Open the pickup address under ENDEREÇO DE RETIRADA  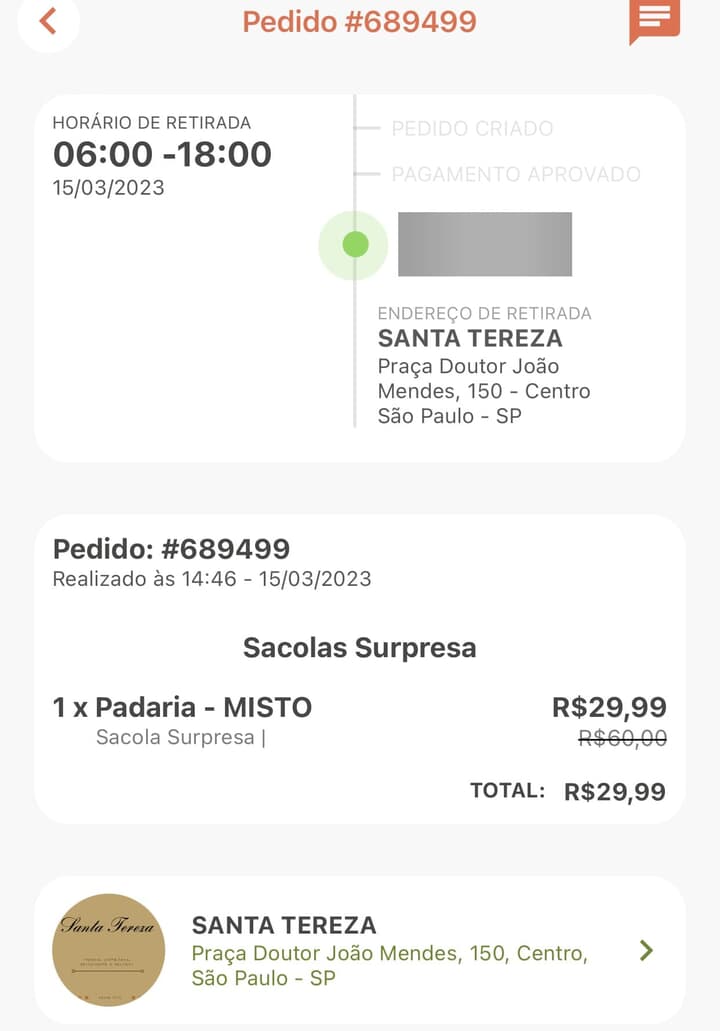pos(484,391)
